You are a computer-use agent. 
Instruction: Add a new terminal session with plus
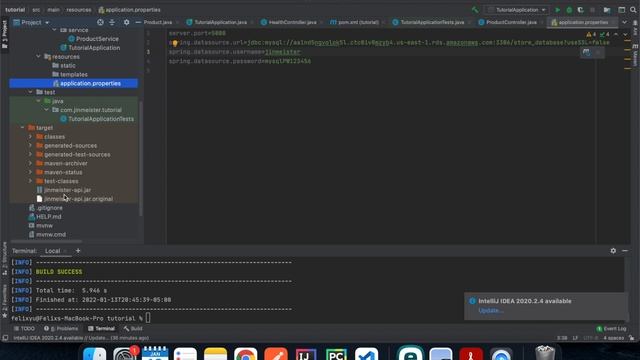78,251
